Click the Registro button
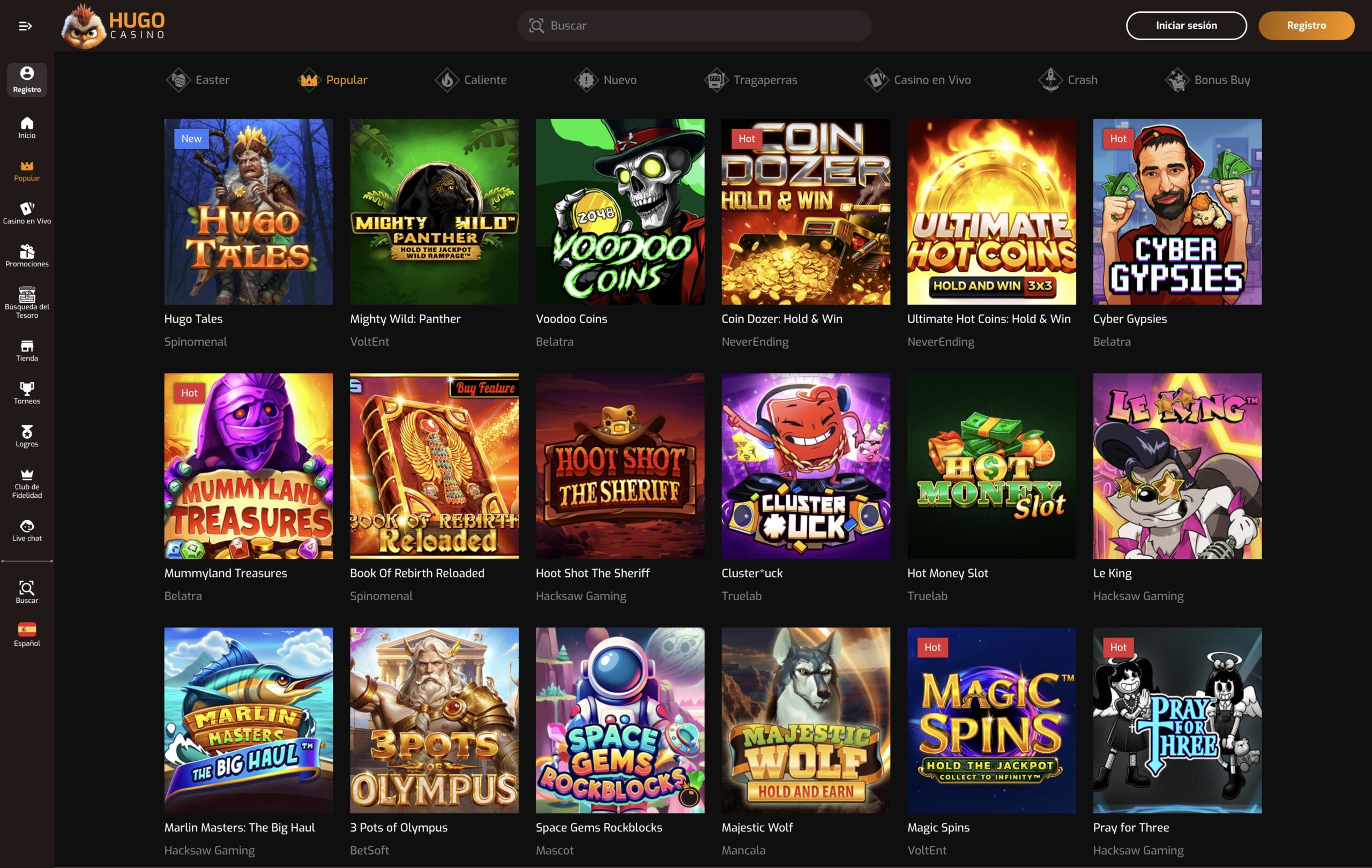Viewport: 1372px width, 868px height. coord(1307,25)
